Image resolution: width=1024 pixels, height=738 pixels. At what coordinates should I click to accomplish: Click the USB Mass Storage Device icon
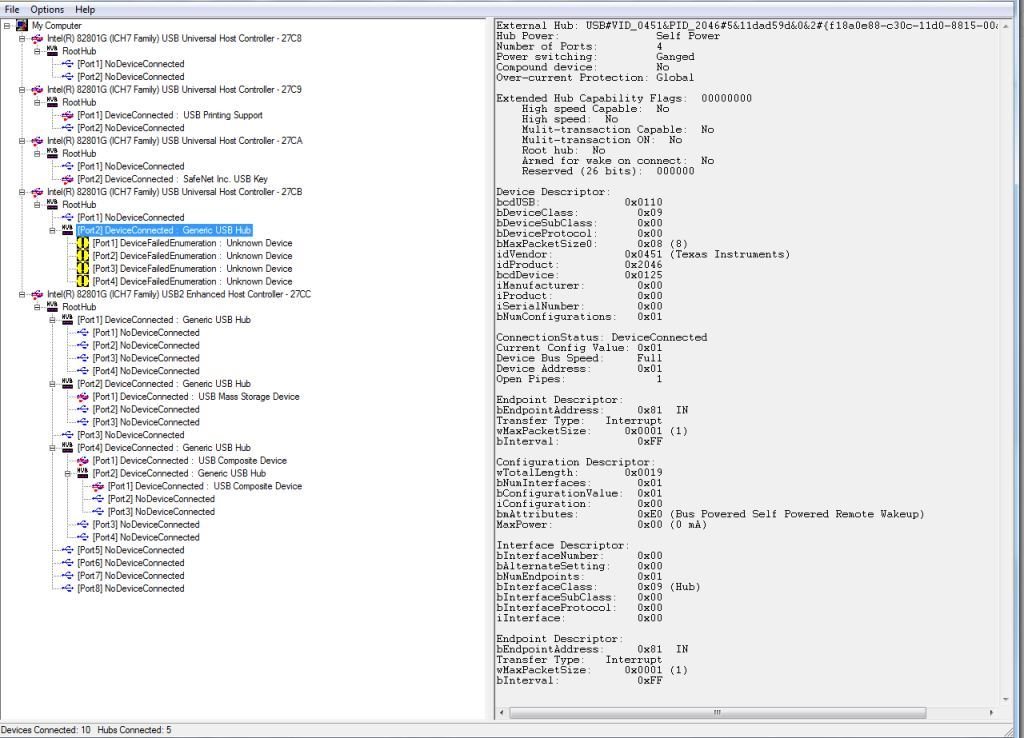[82, 396]
